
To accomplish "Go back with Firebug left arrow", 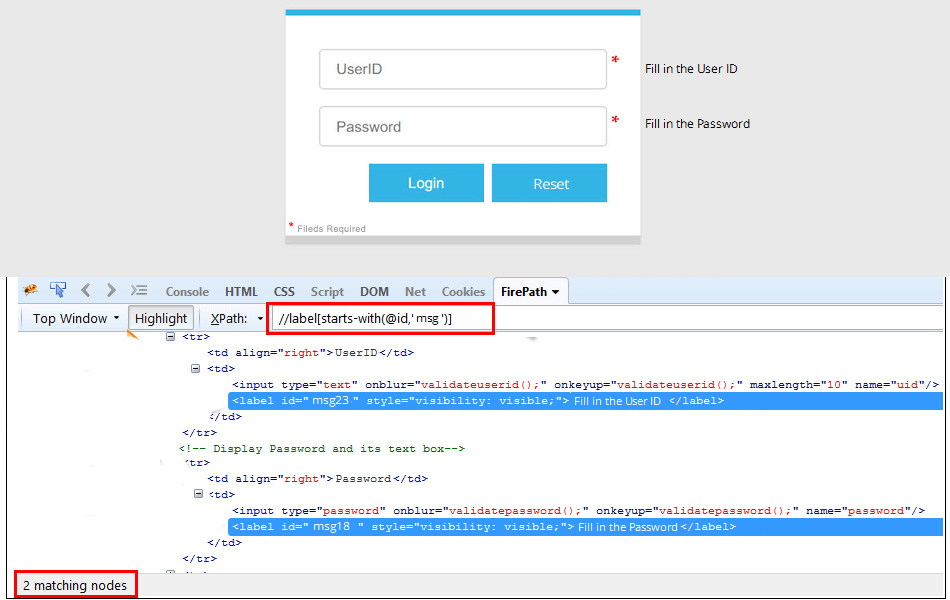I will click(x=85, y=290).
